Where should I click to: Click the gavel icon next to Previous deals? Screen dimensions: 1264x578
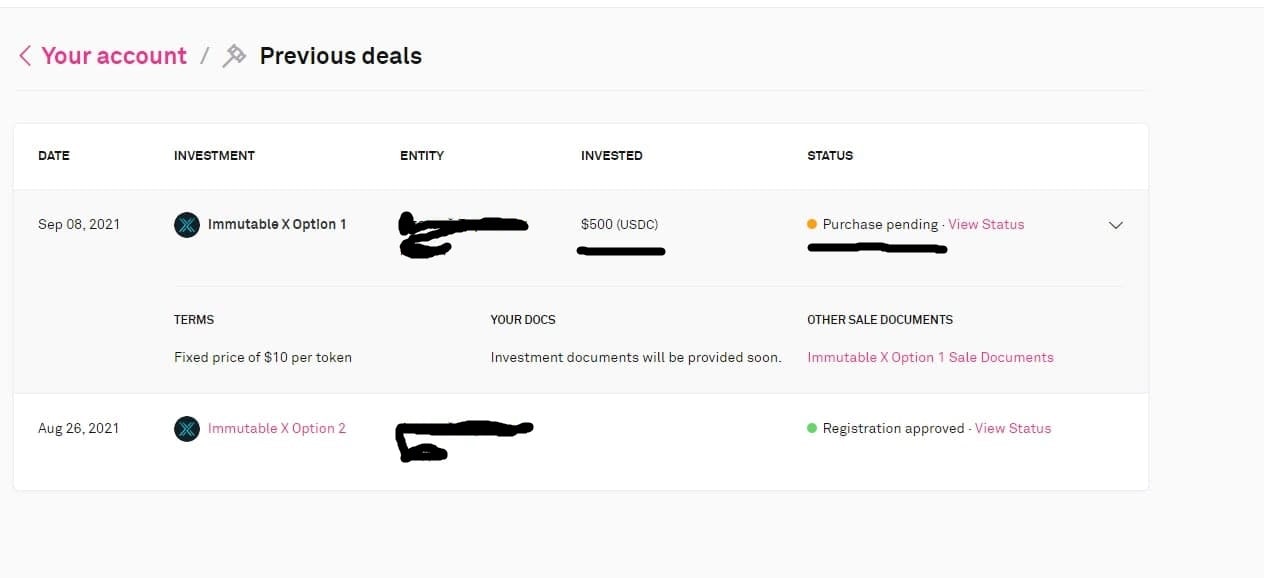click(x=234, y=56)
